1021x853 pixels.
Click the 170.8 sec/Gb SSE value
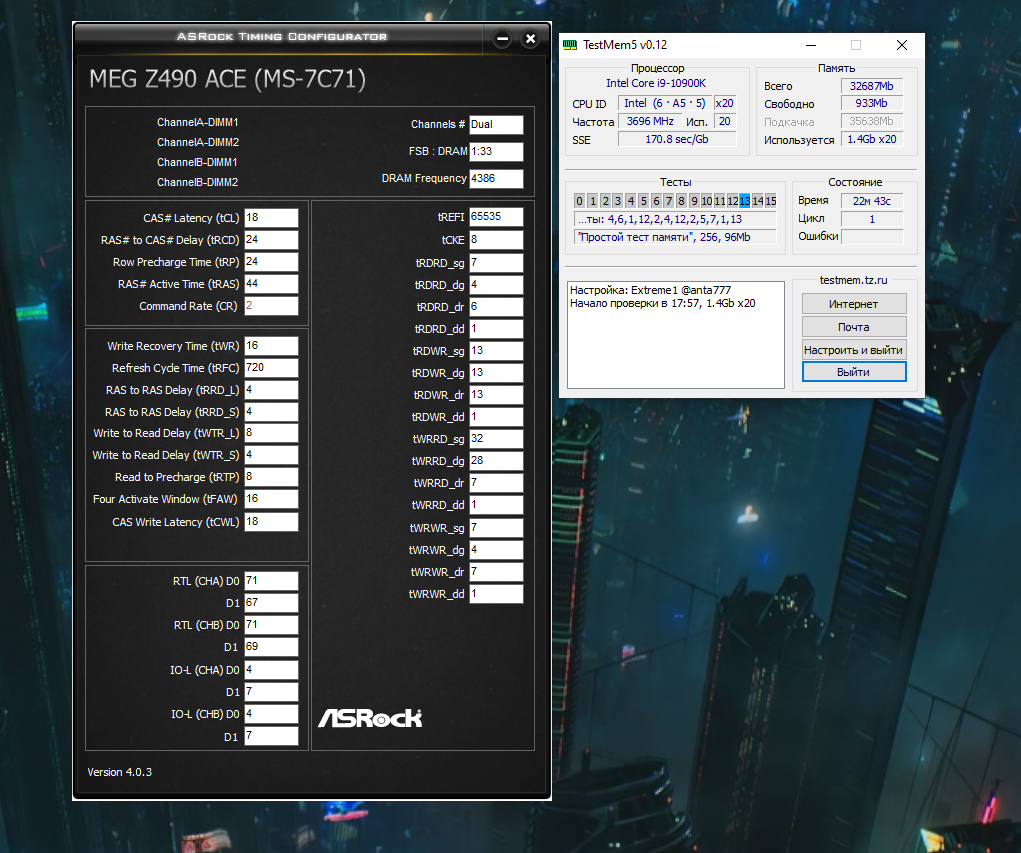click(677, 139)
